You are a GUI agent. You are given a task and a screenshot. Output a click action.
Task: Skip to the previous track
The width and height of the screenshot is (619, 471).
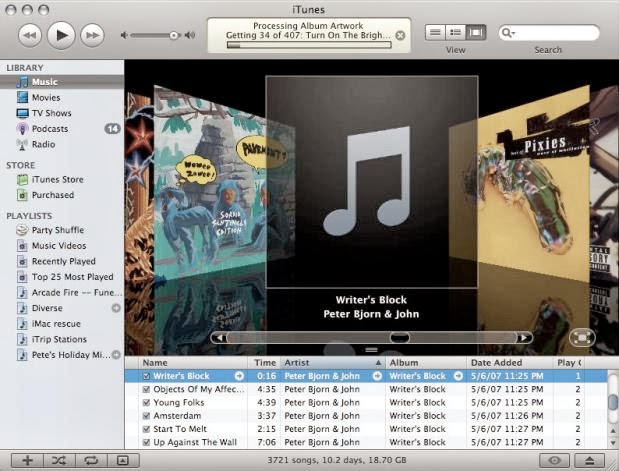pos(30,35)
